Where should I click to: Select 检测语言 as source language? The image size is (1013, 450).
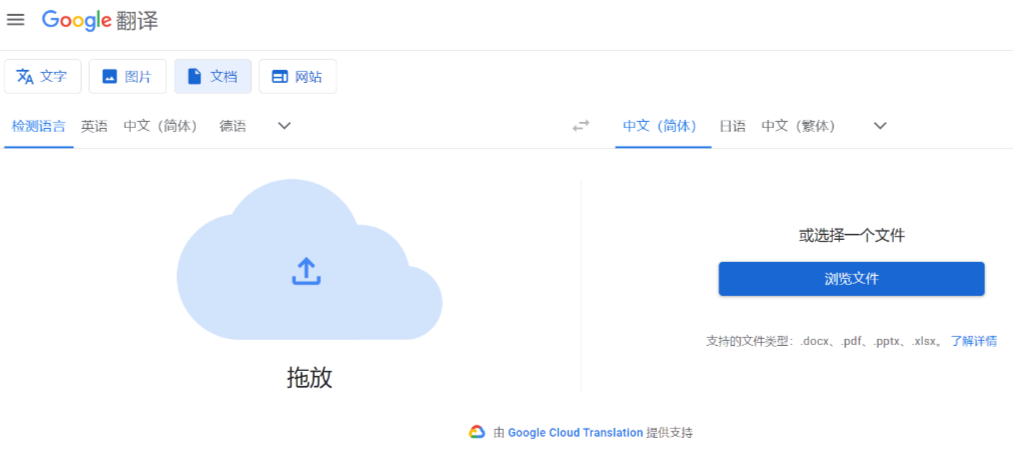[x=39, y=127]
